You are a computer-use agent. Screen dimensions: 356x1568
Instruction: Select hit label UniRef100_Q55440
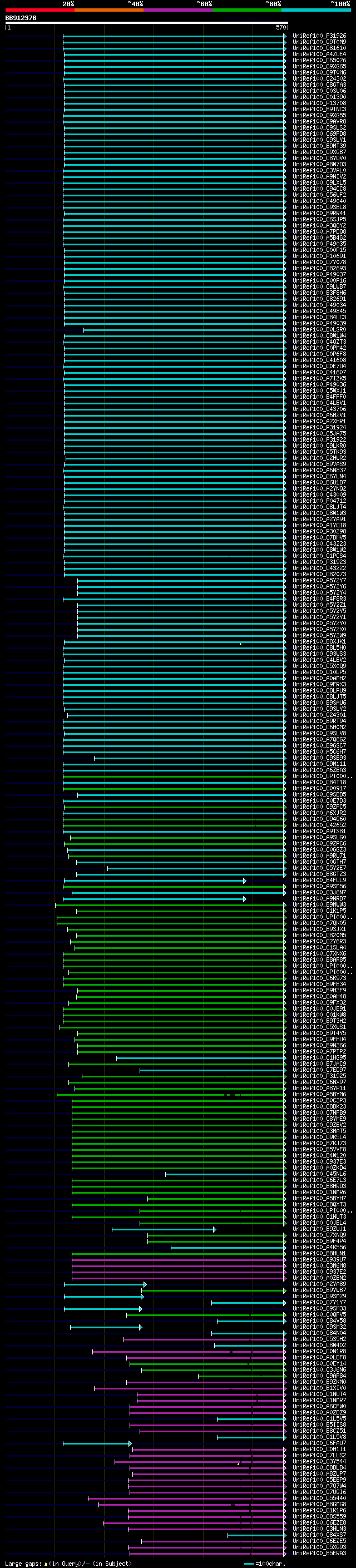pyautogui.click(x=319, y=1498)
